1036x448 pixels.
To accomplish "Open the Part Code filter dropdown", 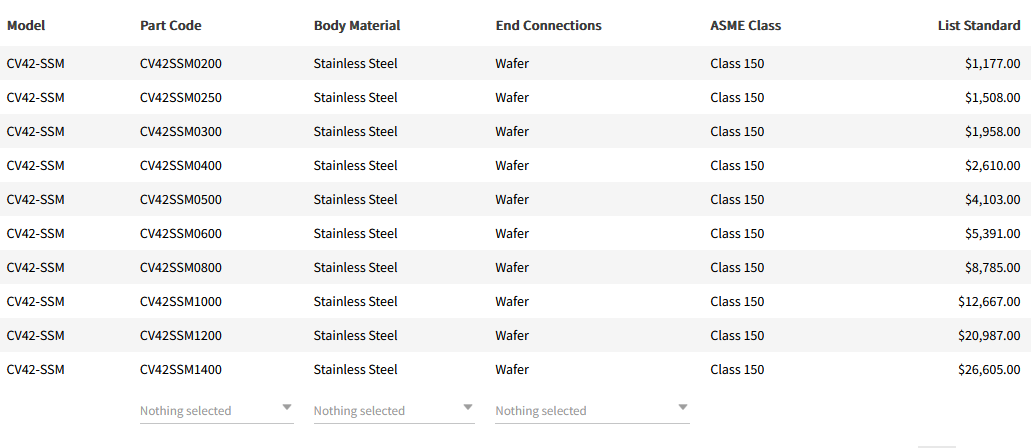I will pos(216,410).
